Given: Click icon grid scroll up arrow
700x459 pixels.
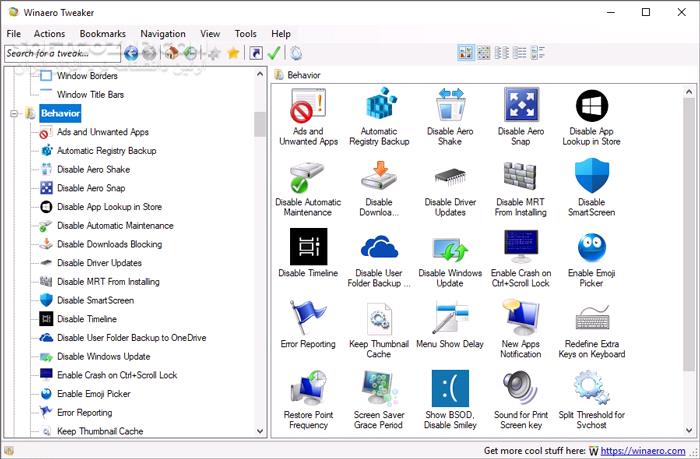Looking at the screenshot, I should [x=689, y=92].
